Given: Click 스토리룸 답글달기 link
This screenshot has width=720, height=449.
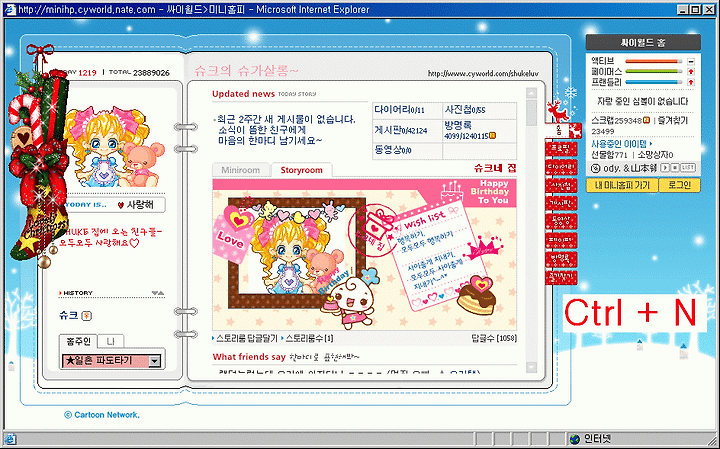Looking at the screenshot, I should click(247, 338).
